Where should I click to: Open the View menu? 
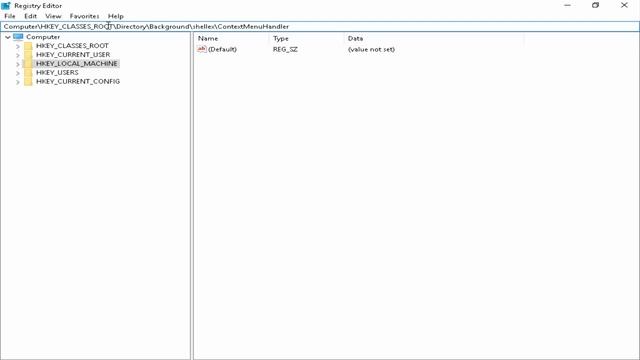[x=53, y=16]
